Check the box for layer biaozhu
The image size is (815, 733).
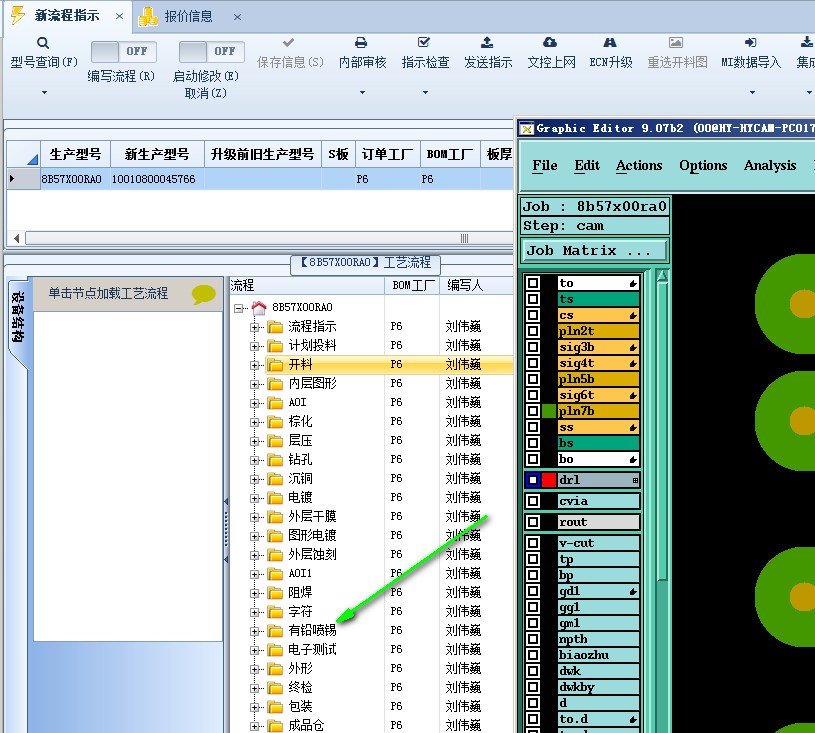click(x=533, y=655)
